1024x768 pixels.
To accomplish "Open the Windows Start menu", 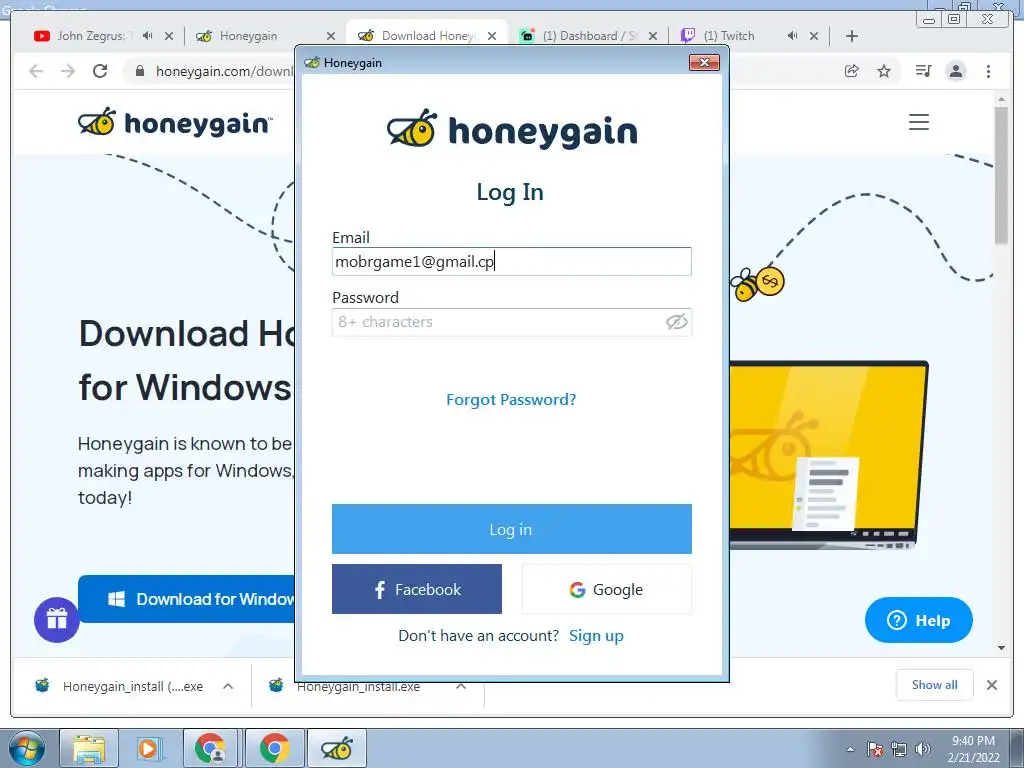I will tap(26, 748).
